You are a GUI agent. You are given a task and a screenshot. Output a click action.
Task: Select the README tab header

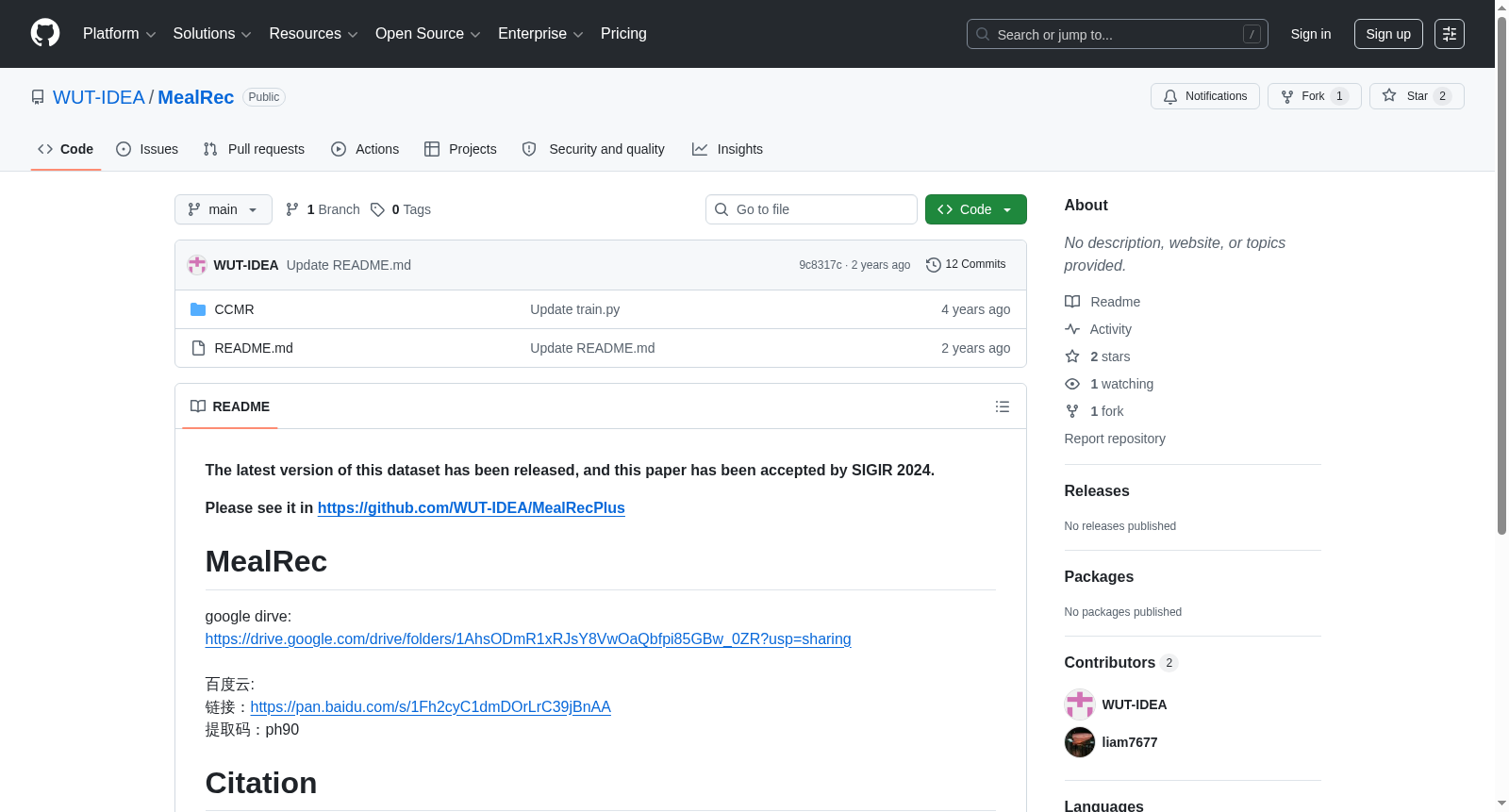pyautogui.click(x=230, y=406)
